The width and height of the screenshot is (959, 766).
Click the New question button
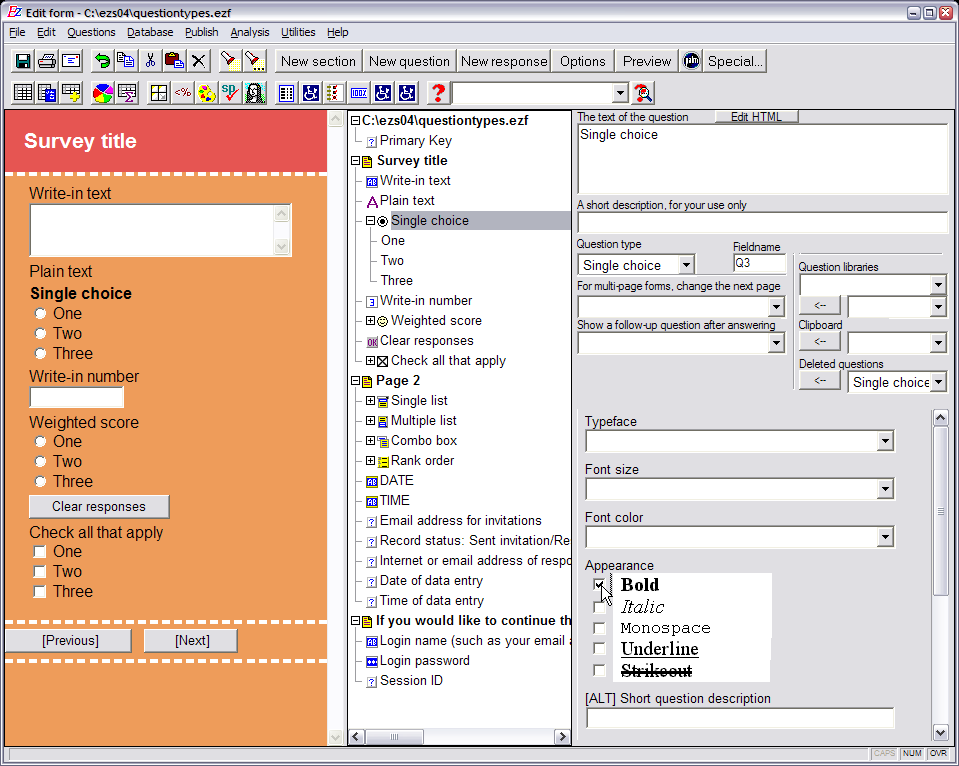[409, 61]
